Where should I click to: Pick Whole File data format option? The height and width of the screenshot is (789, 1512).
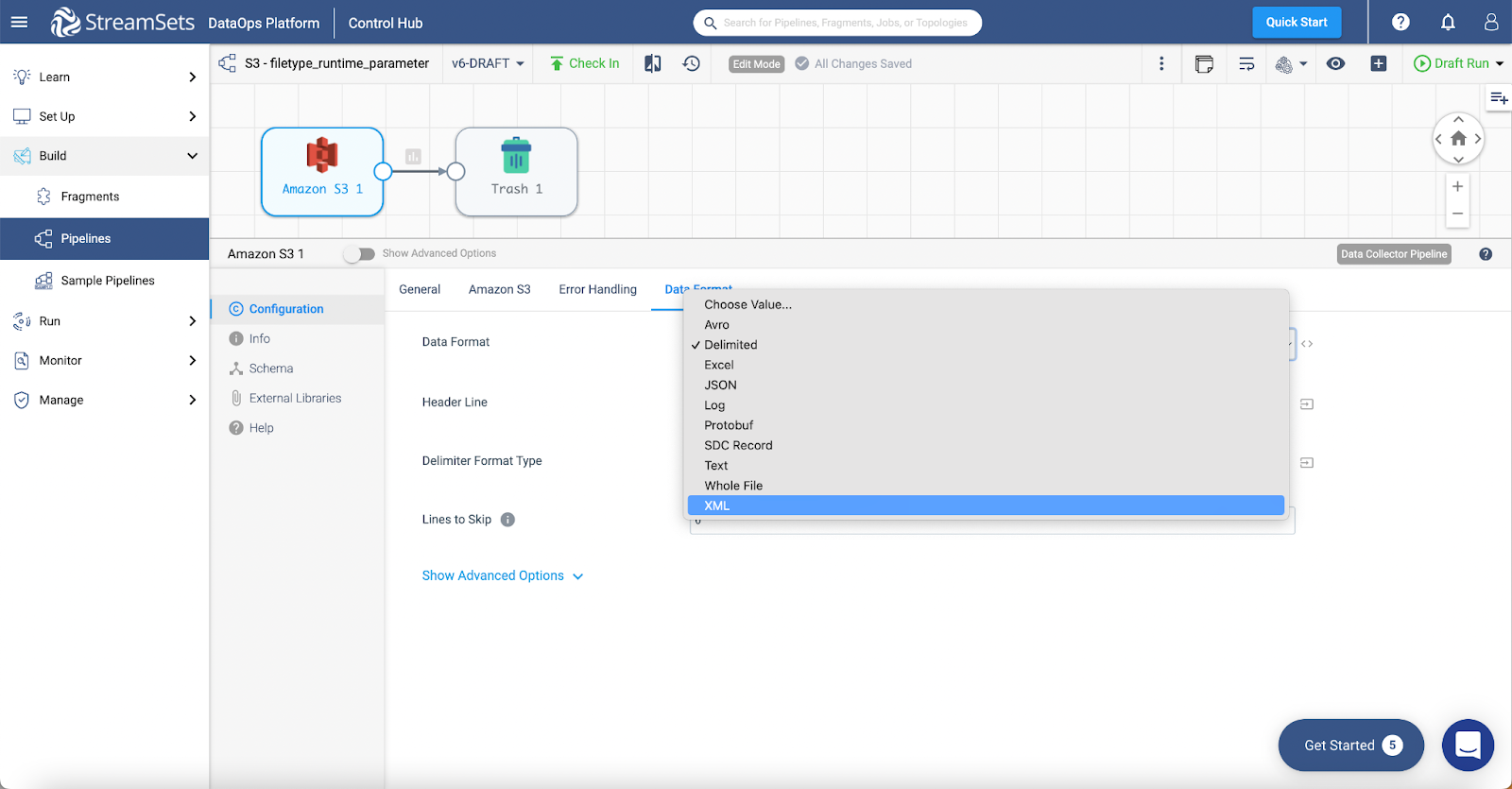(986, 486)
